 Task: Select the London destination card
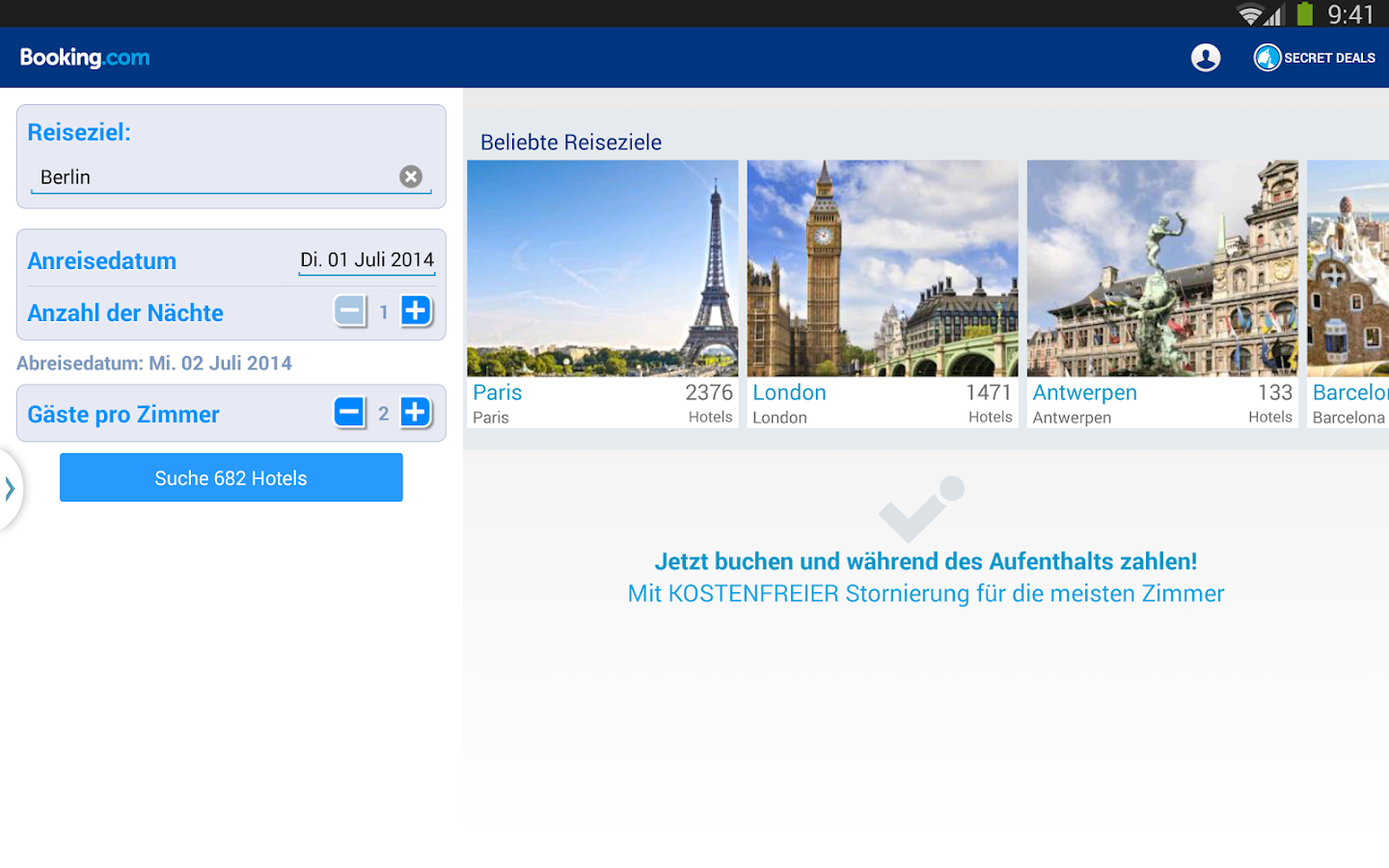coord(883,289)
